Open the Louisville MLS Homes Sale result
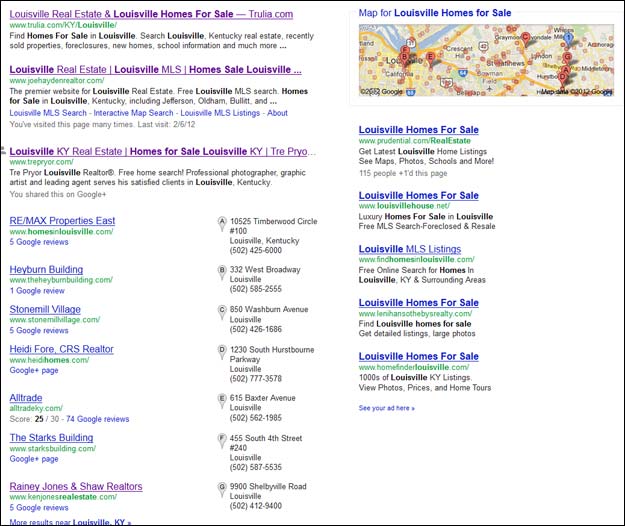 155,70
